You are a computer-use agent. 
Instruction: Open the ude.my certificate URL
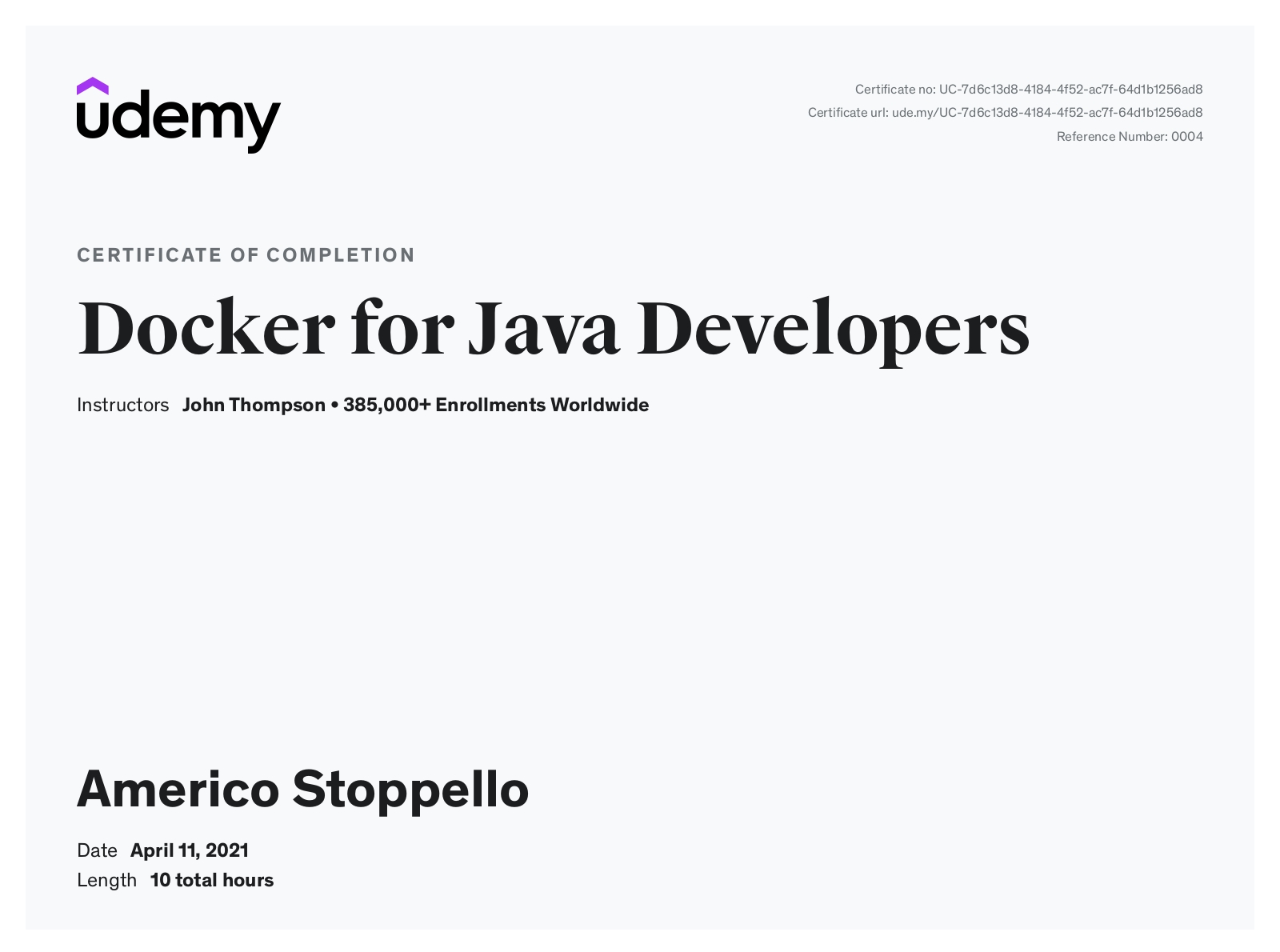[x=1046, y=113]
